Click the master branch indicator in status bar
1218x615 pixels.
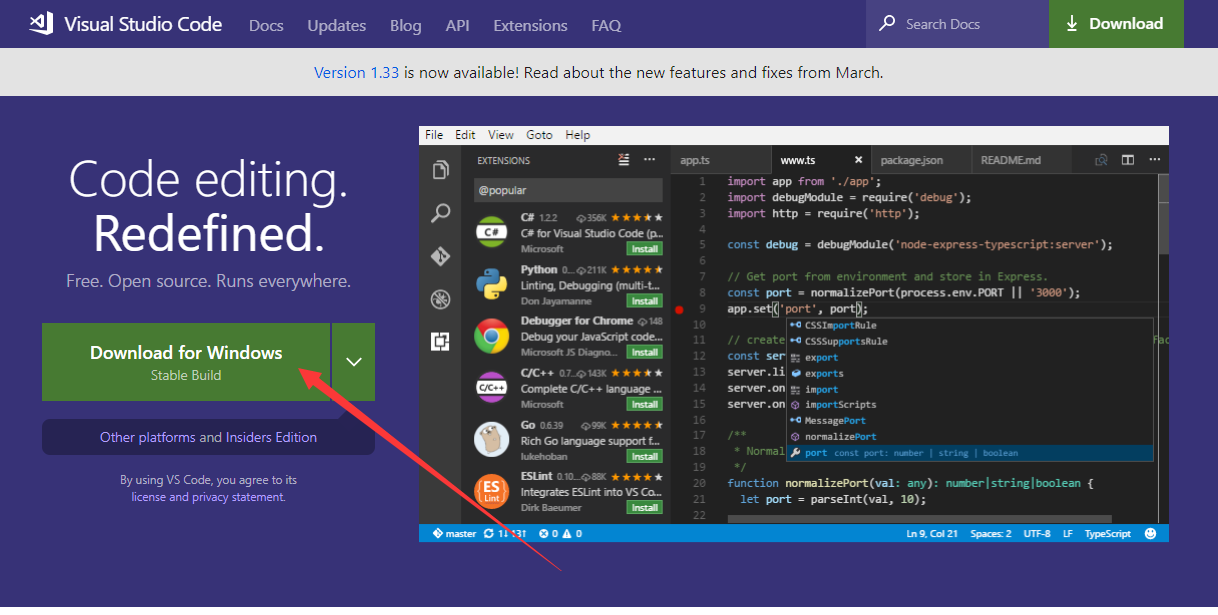click(x=454, y=534)
